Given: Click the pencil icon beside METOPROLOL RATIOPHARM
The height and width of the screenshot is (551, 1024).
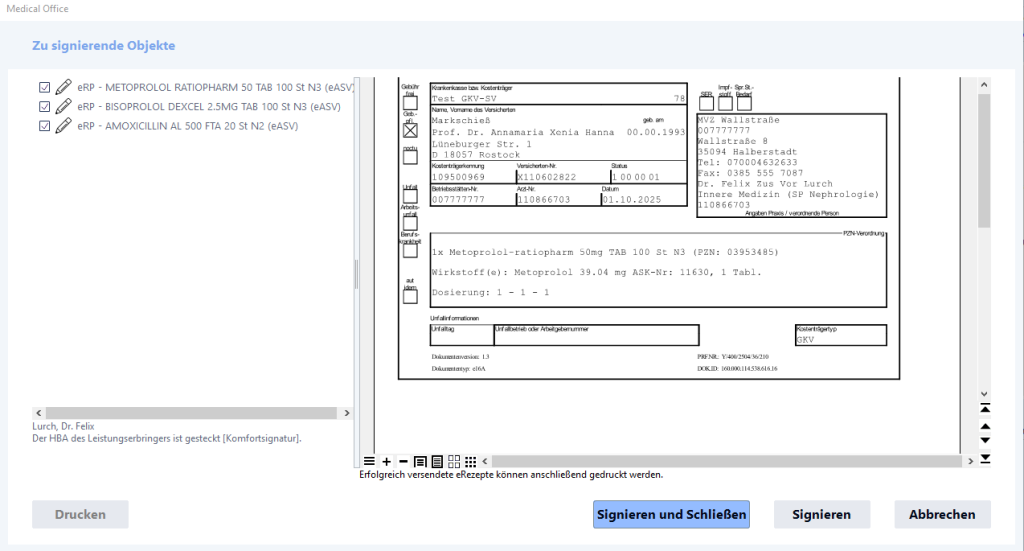Looking at the screenshot, I should click(x=63, y=87).
